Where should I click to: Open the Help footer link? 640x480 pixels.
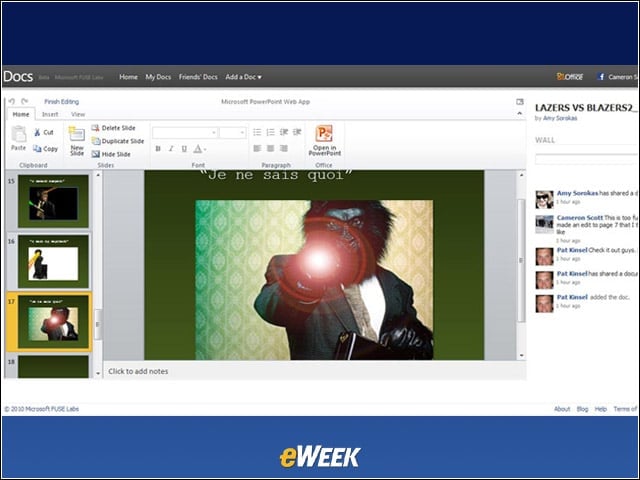(600, 409)
